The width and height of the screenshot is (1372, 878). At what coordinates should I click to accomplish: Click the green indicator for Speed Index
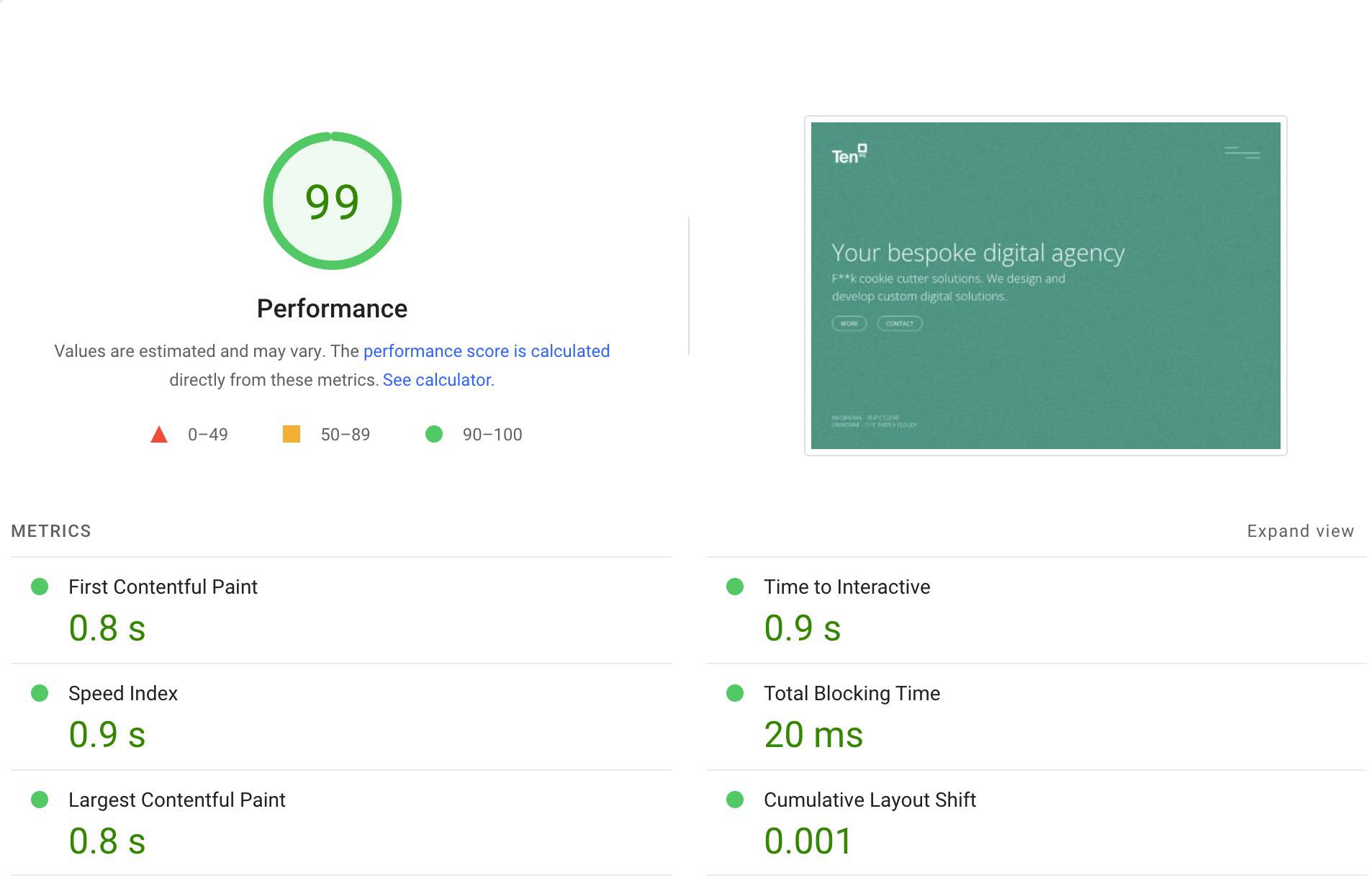[39, 694]
